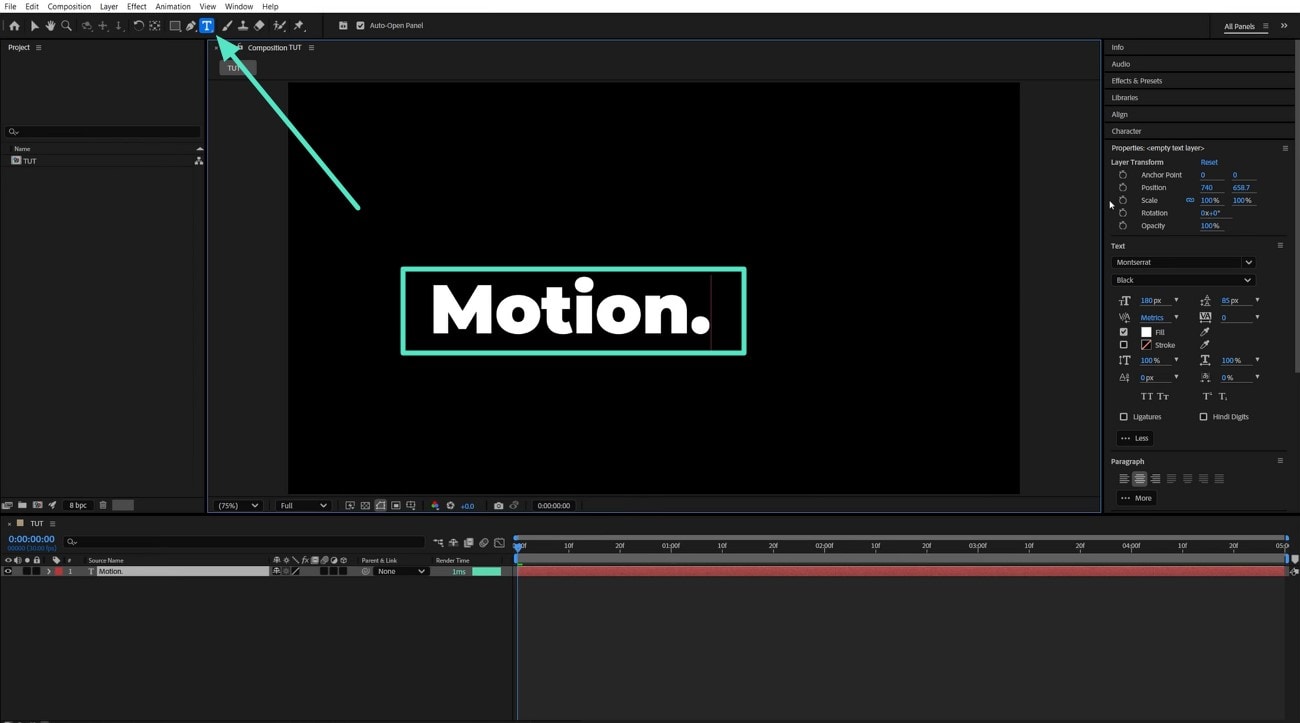Select the Selection arrow tool
The height and width of the screenshot is (723, 1300).
tap(34, 26)
